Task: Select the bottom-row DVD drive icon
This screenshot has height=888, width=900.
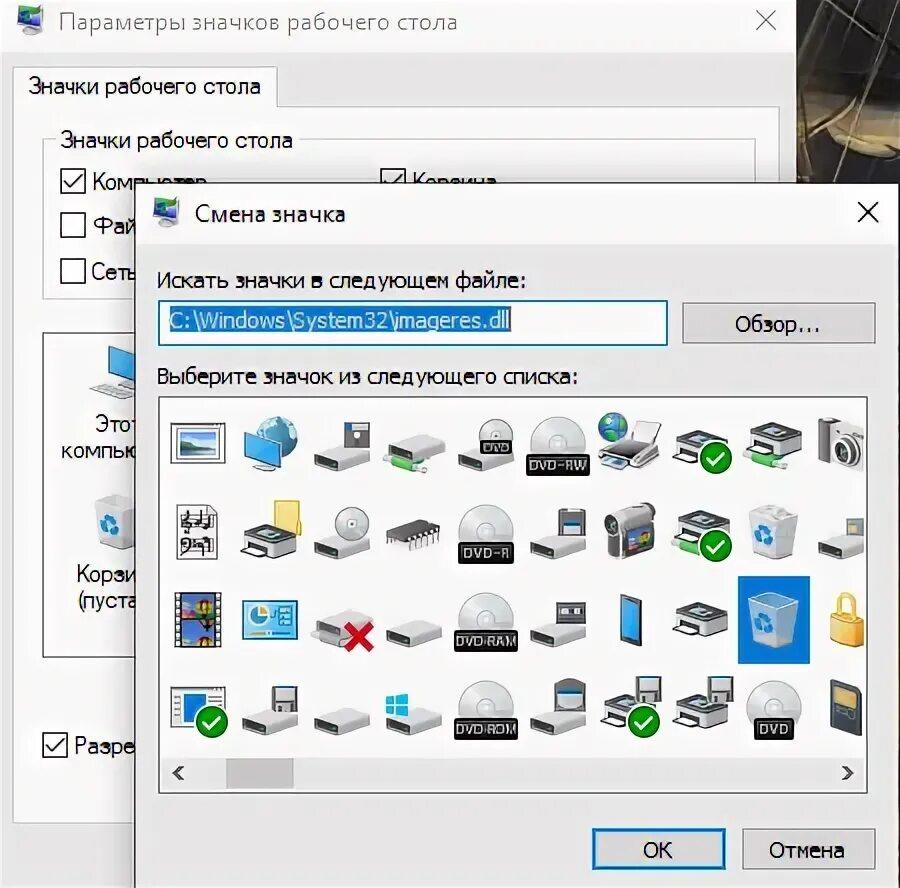Action: tap(773, 711)
